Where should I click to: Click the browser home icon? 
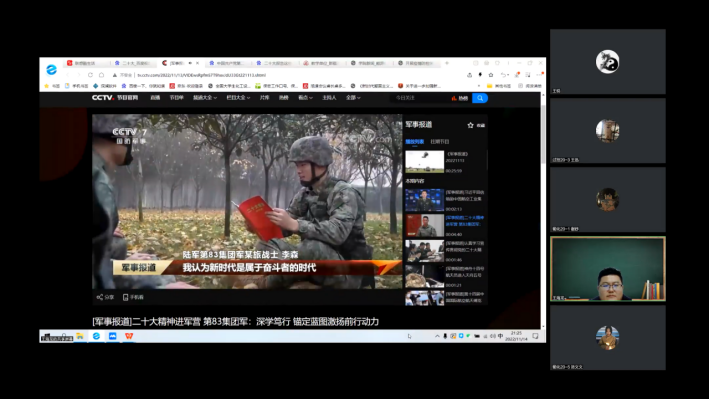click(102, 75)
